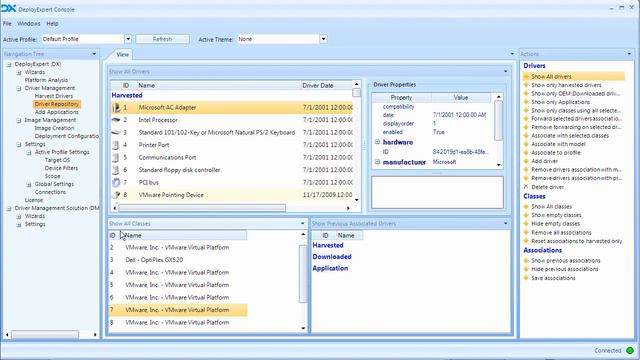
Task: Open the Windows menu
Action: pos(29,24)
